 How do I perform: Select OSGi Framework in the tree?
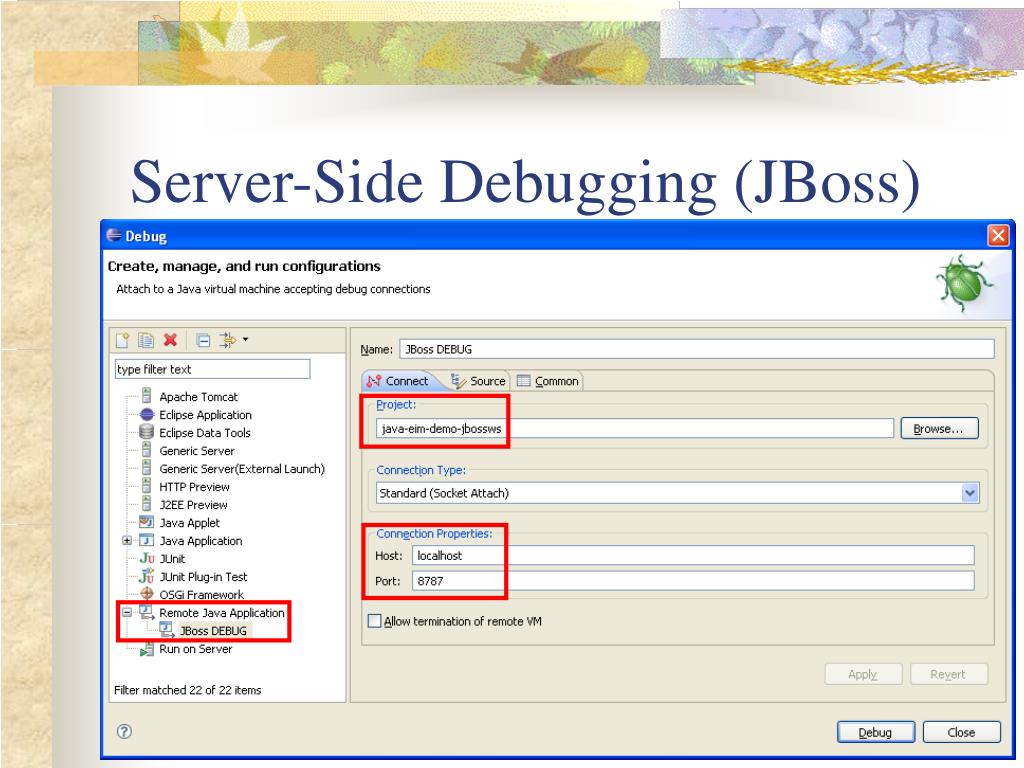click(x=202, y=595)
